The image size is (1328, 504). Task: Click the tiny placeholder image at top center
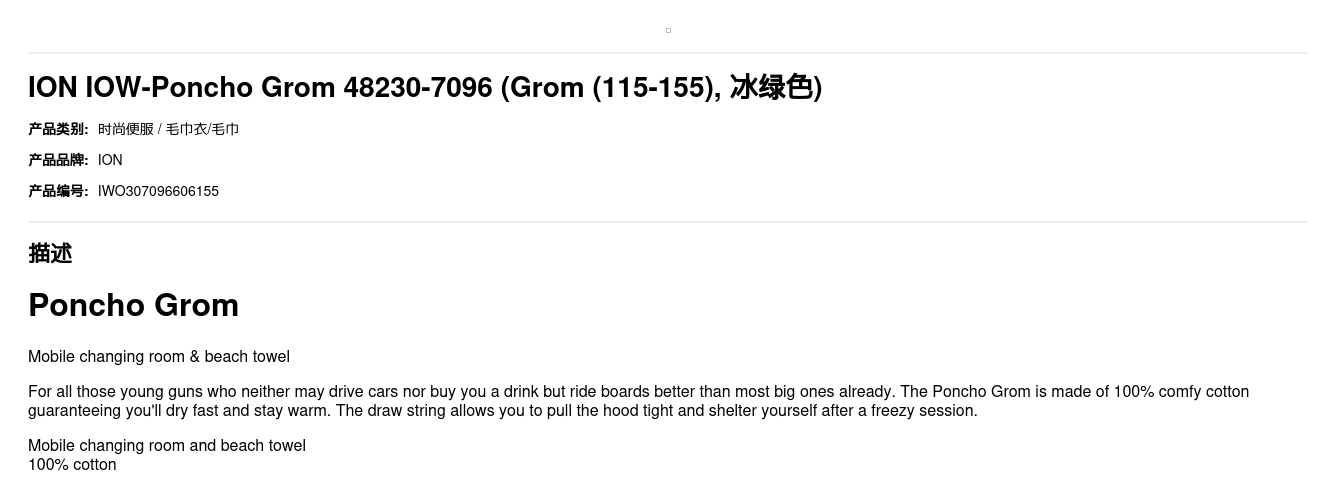(668, 30)
